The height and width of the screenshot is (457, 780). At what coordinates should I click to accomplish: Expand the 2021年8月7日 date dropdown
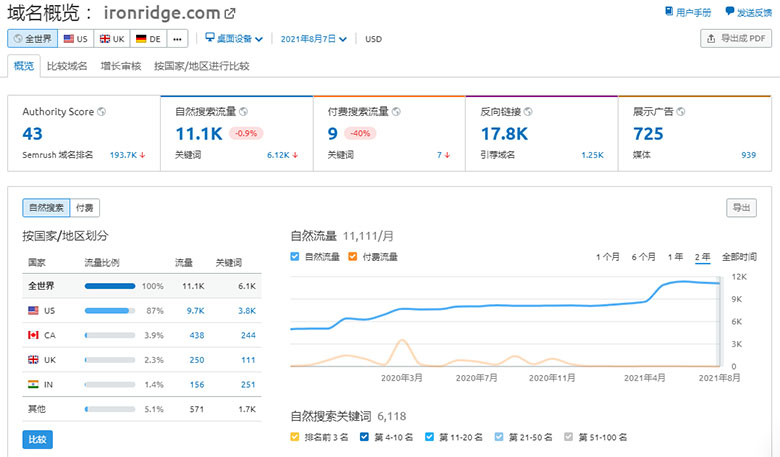313,39
